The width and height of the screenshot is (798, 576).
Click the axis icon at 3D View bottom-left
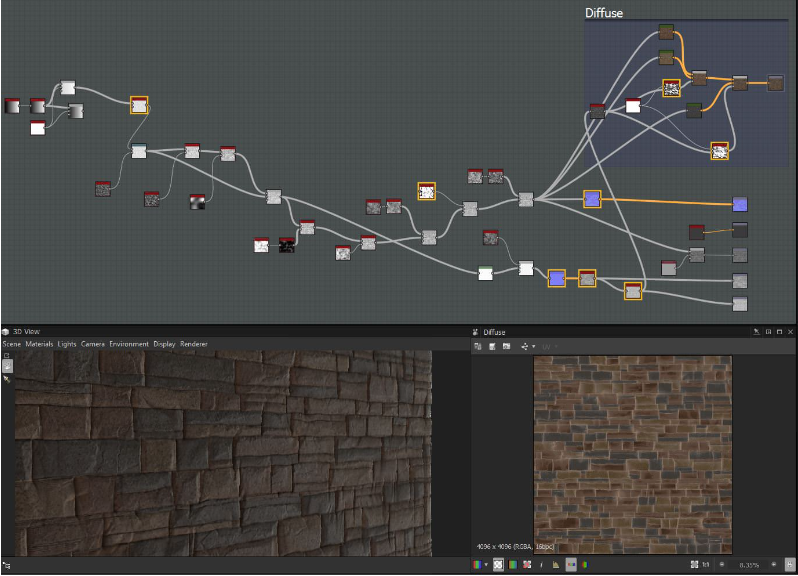click(x=6, y=565)
